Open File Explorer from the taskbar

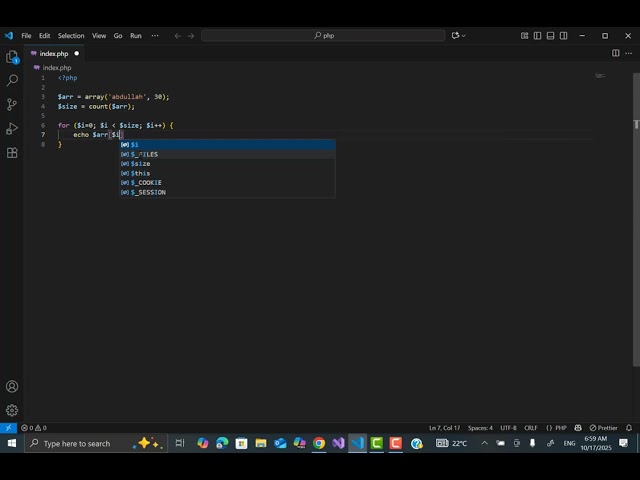(261, 443)
